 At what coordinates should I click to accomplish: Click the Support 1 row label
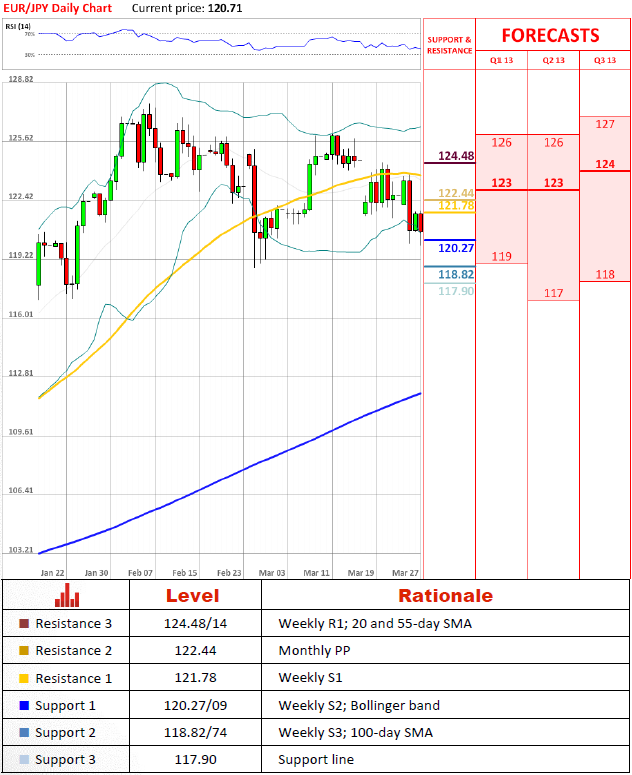click(65, 706)
